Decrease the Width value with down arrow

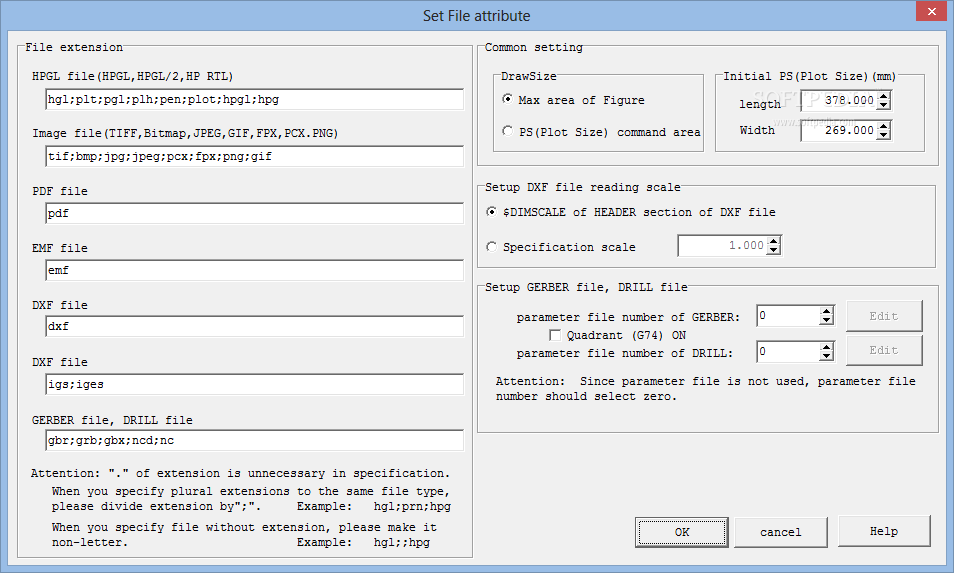(883, 135)
